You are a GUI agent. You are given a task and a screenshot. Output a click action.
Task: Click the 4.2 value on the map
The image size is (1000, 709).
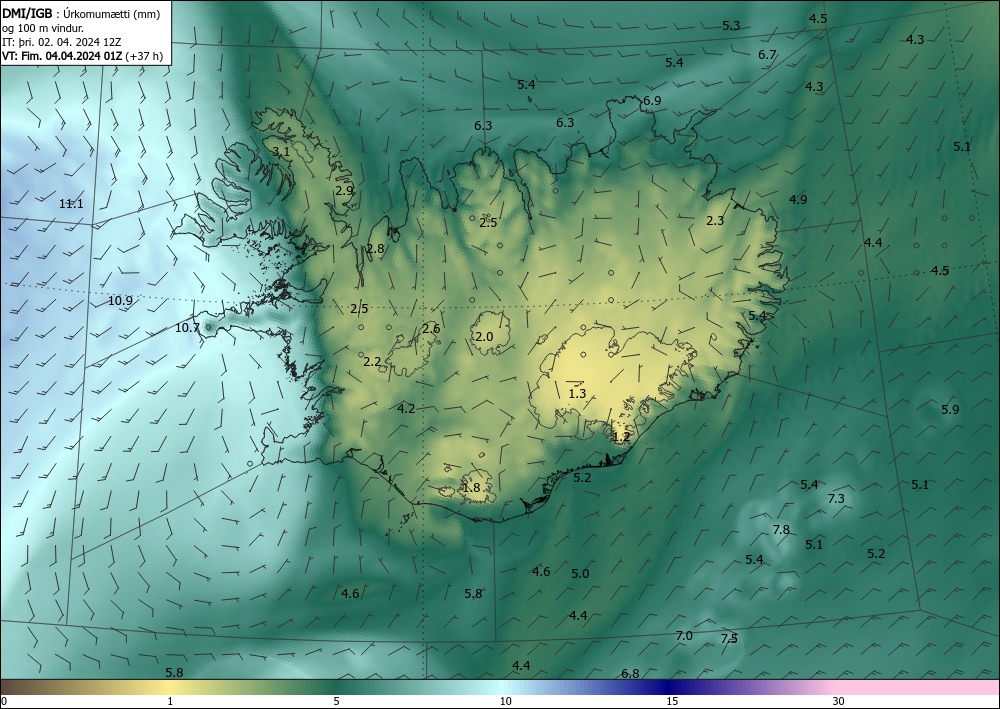point(406,408)
